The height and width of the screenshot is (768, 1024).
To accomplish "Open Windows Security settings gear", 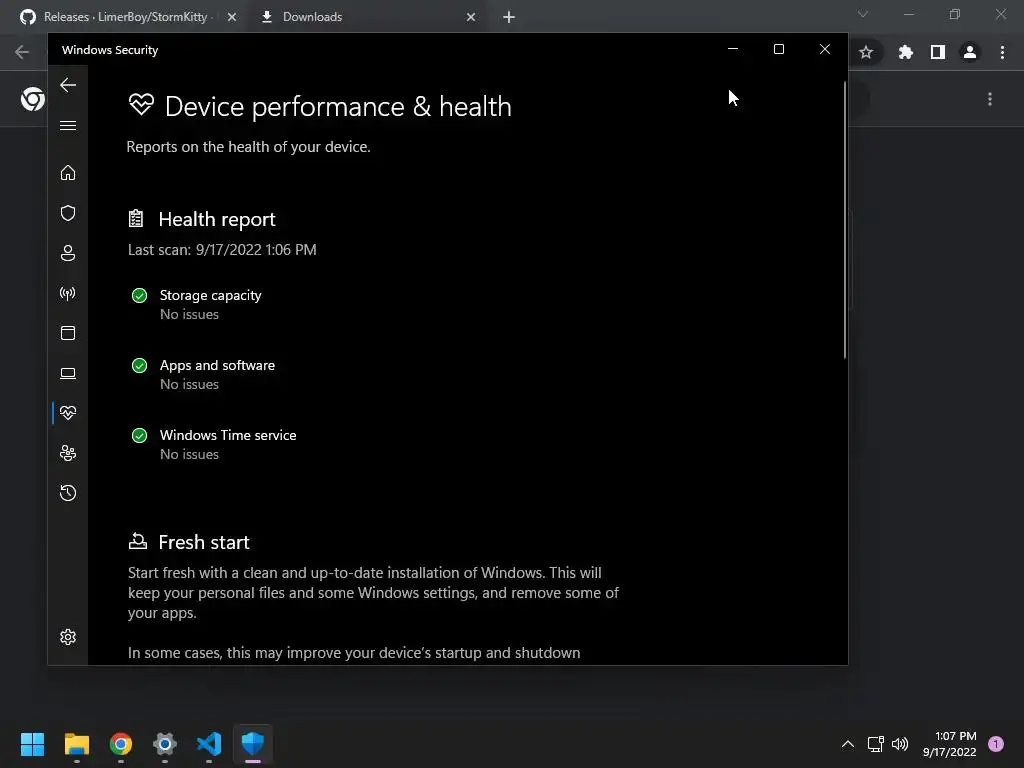I will click(68, 637).
